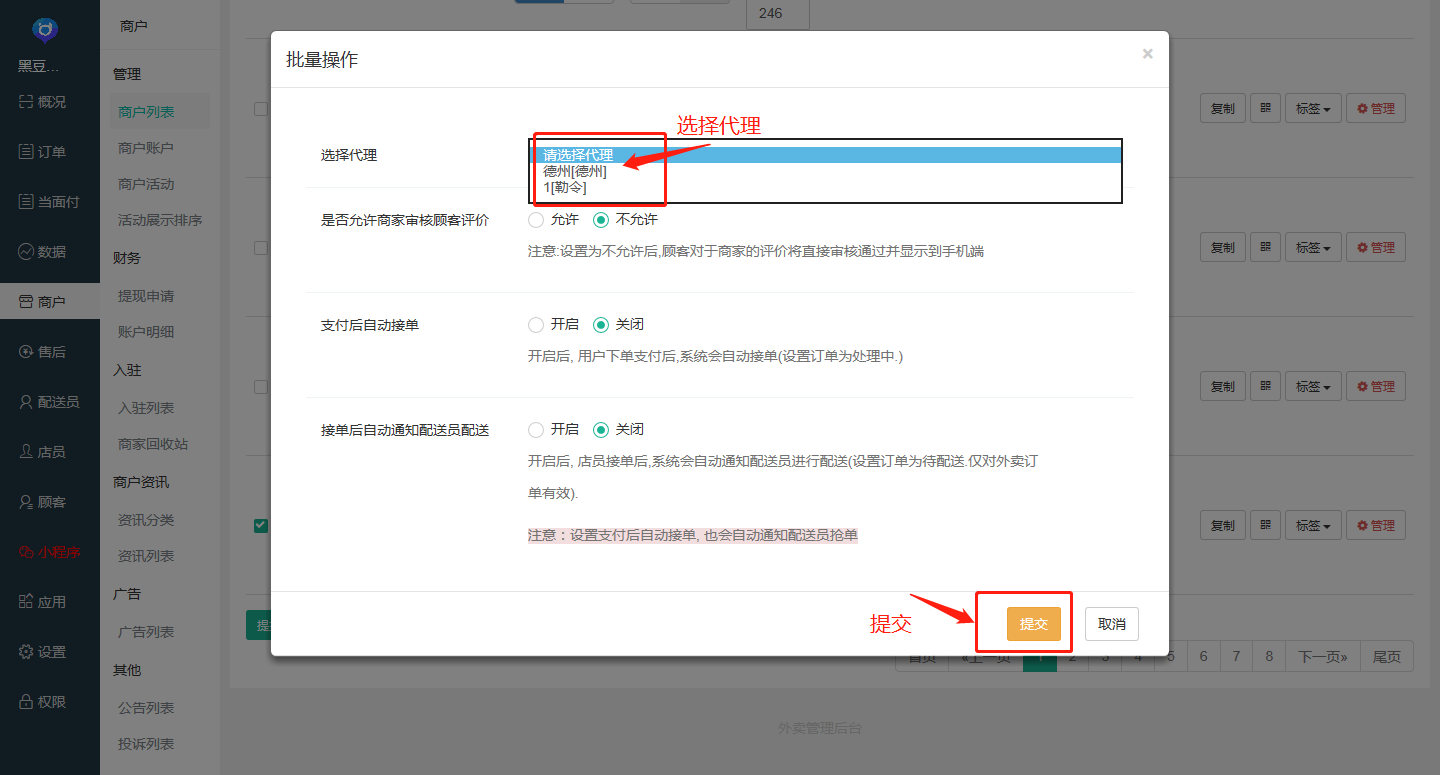Expand 标签 dropdown in topmost merchant row
This screenshot has height=775, width=1440.
click(1313, 108)
